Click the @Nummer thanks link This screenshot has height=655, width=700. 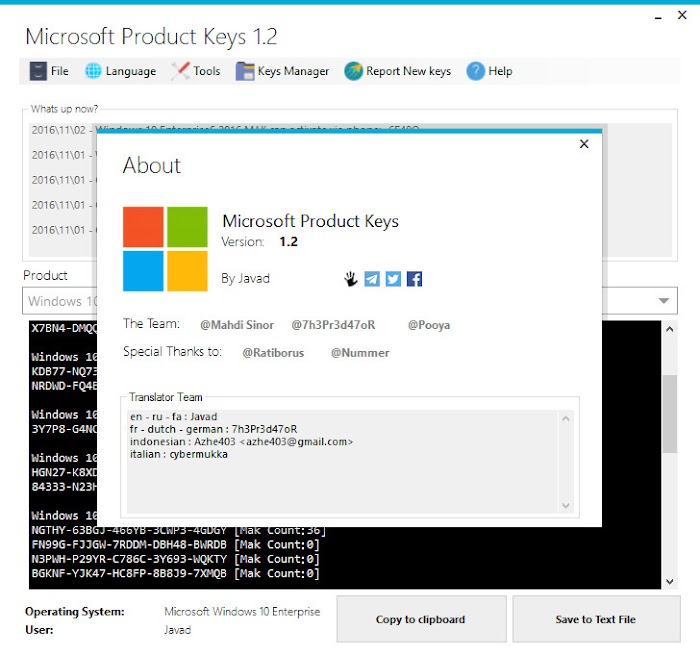point(360,353)
